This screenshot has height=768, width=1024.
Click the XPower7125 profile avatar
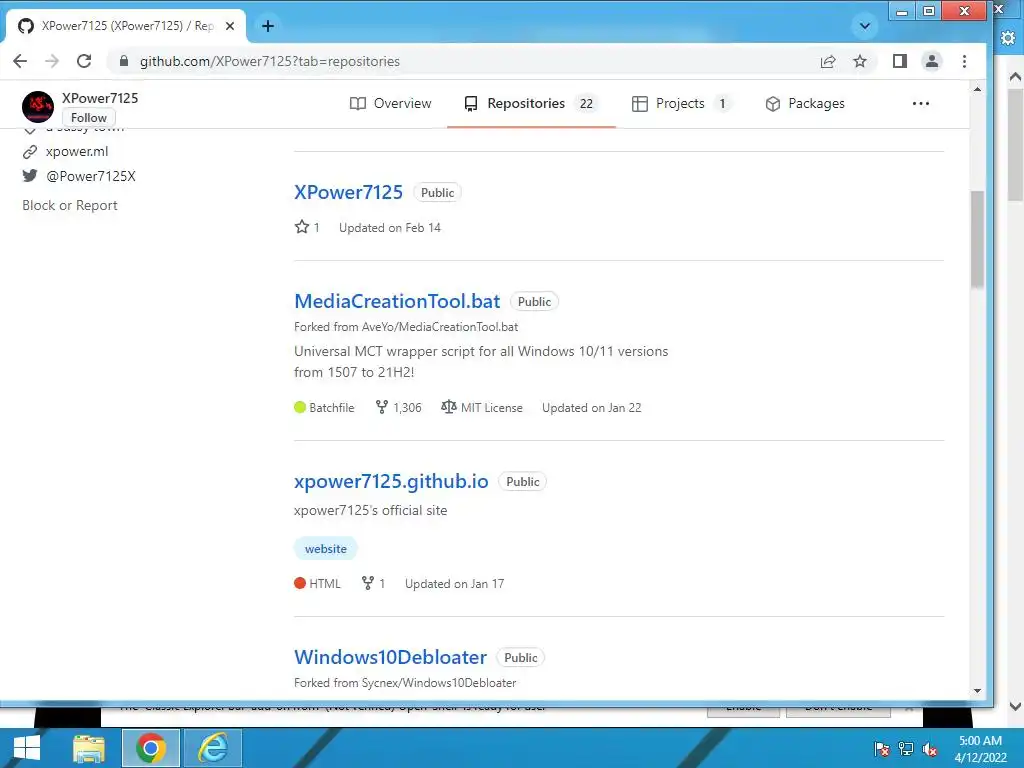coord(38,107)
